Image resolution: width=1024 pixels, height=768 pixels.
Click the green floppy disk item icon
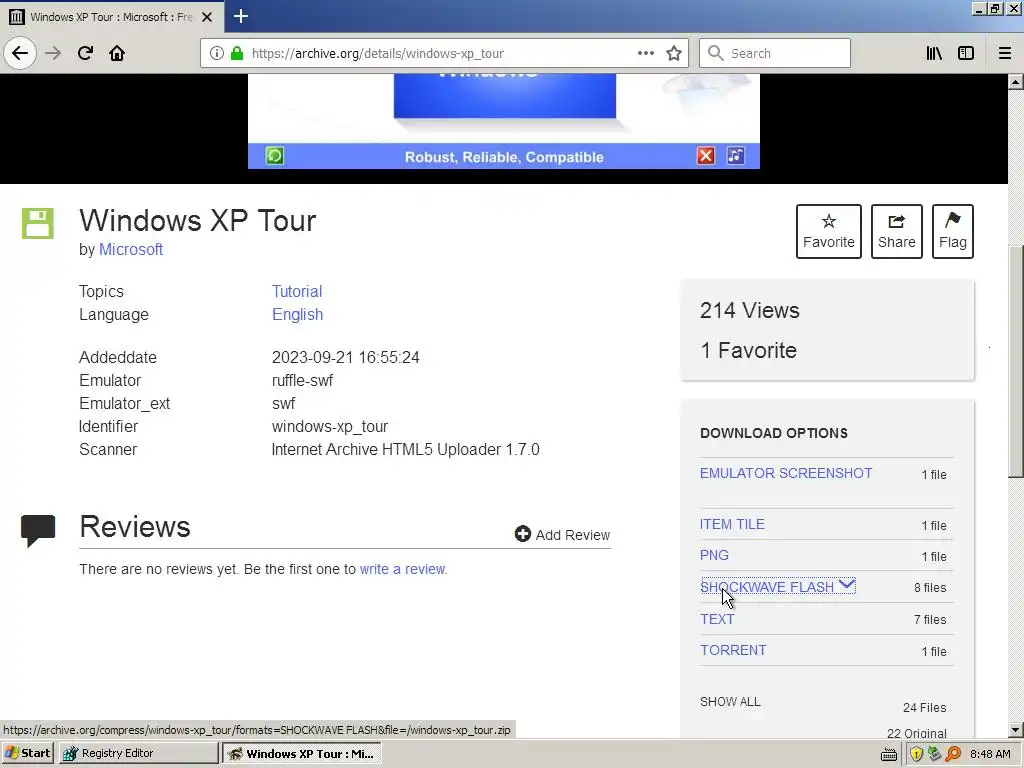pyautogui.click(x=38, y=223)
